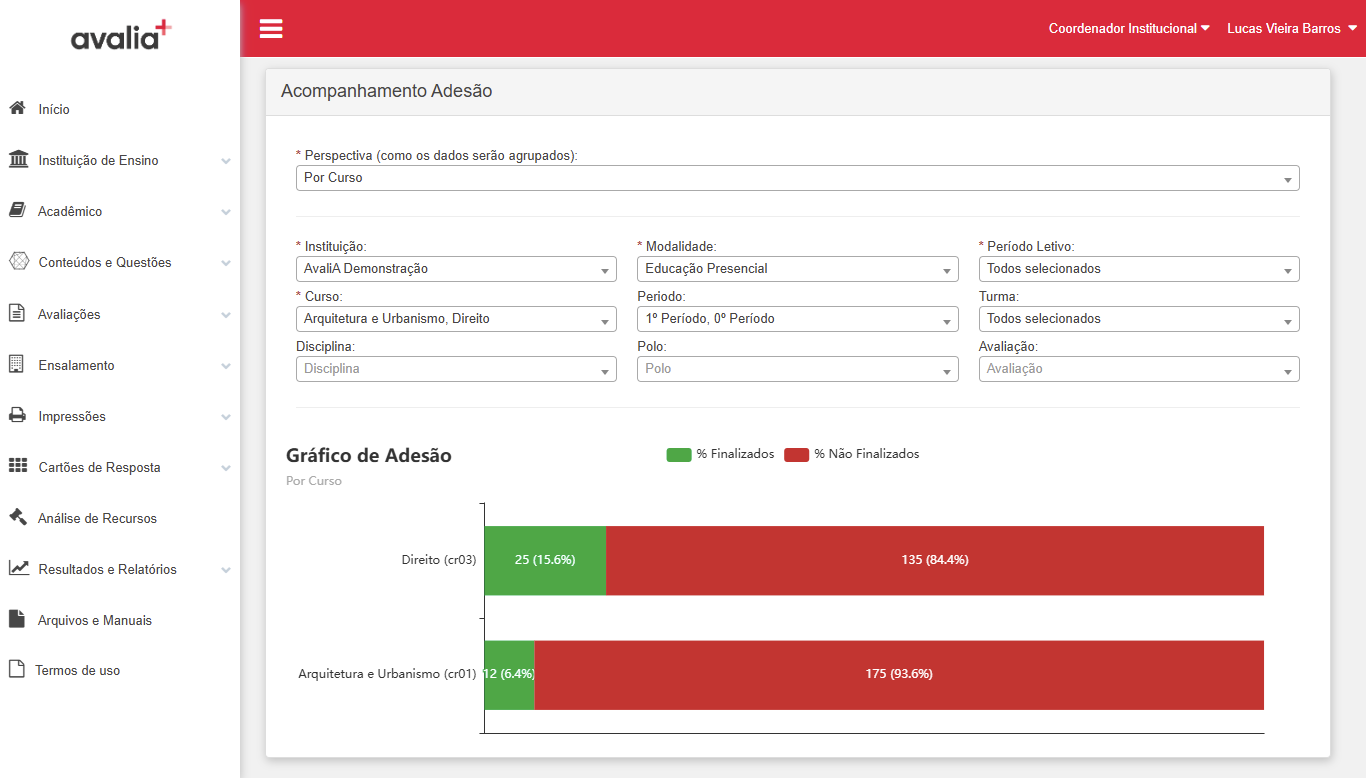Toggle the hamburger sidebar menu icon
Screen dimensions: 1366x779
(271, 28)
